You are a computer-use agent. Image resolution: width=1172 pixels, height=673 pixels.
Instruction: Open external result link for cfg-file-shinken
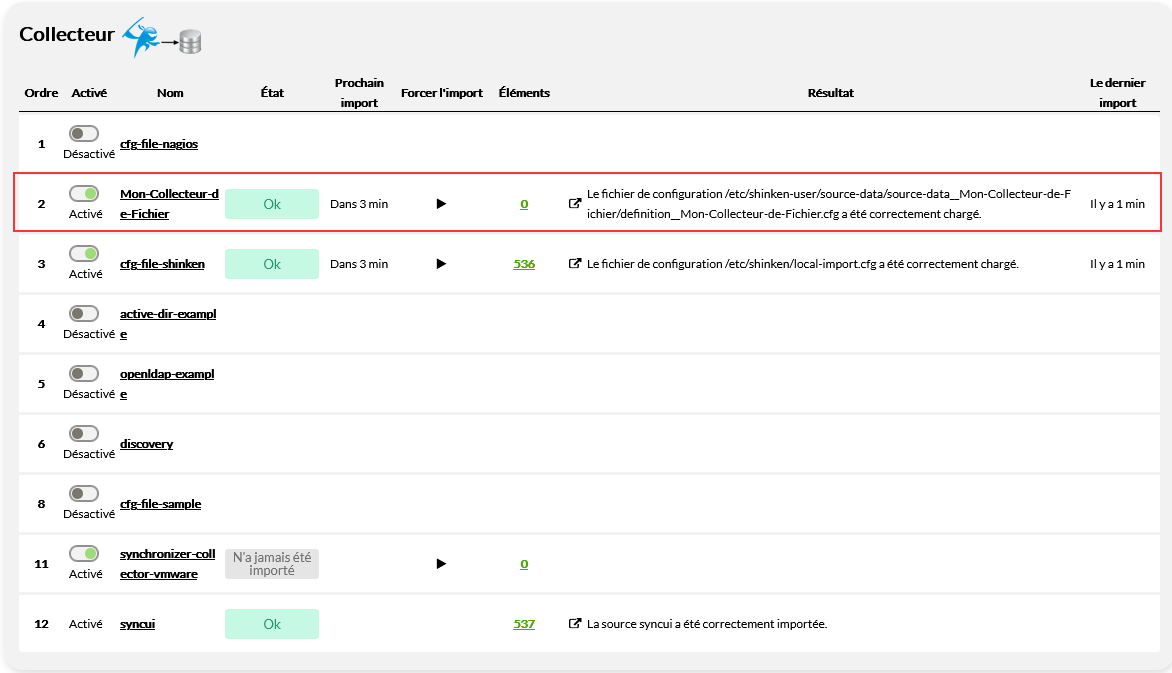(575, 264)
